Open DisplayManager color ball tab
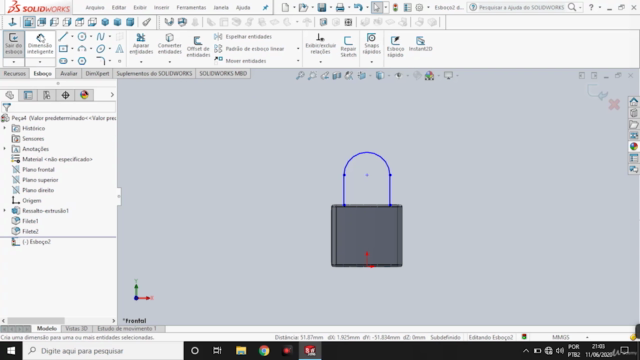Screen dimensions: 640x360 (84, 95)
